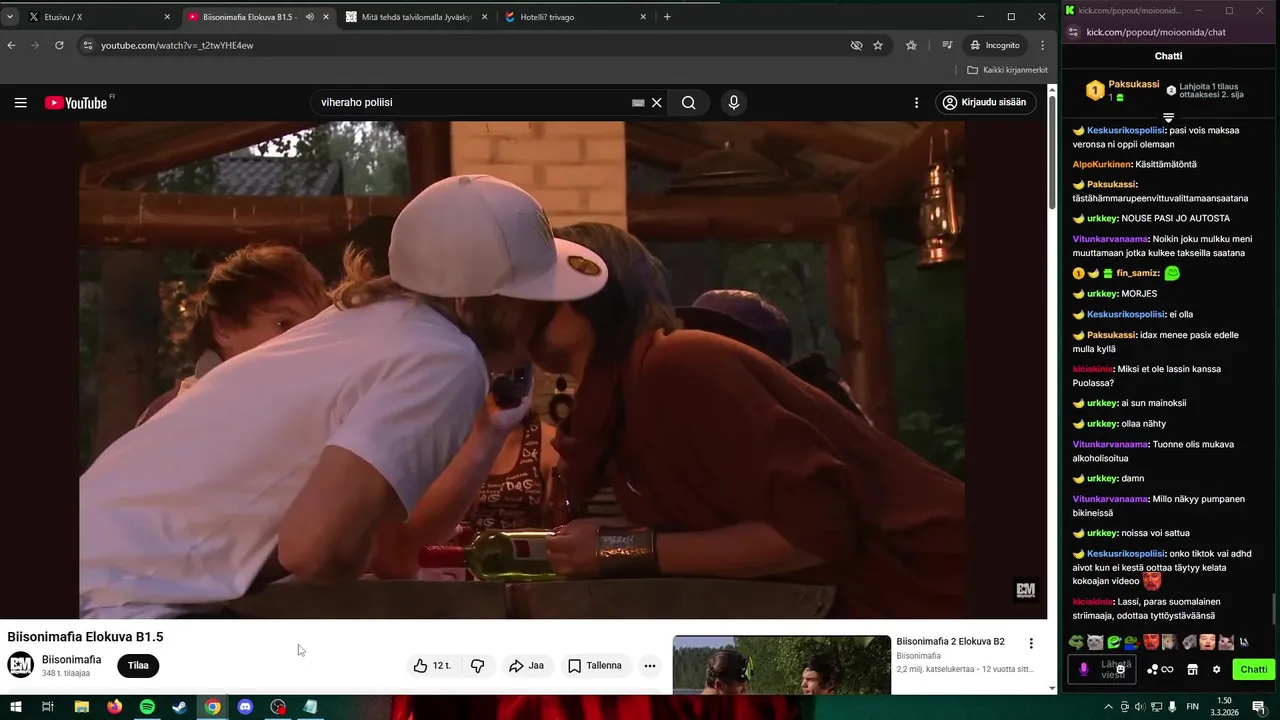
Task: Click the YouTube search magnifier button
Action: [688, 102]
